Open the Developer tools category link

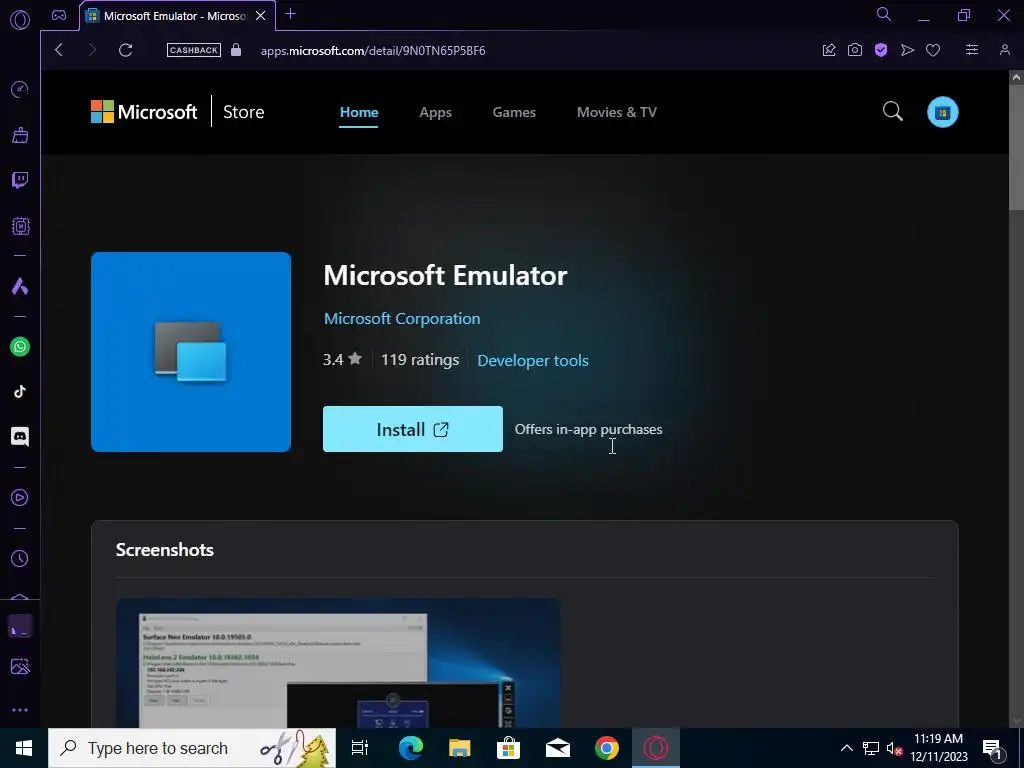[533, 360]
